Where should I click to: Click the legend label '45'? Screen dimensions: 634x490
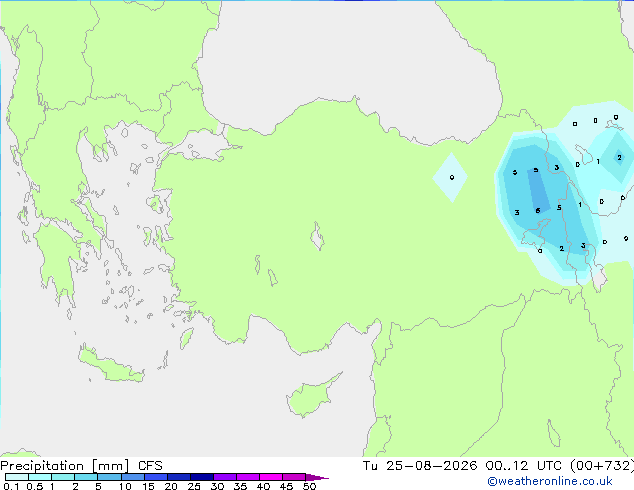coord(286,486)
